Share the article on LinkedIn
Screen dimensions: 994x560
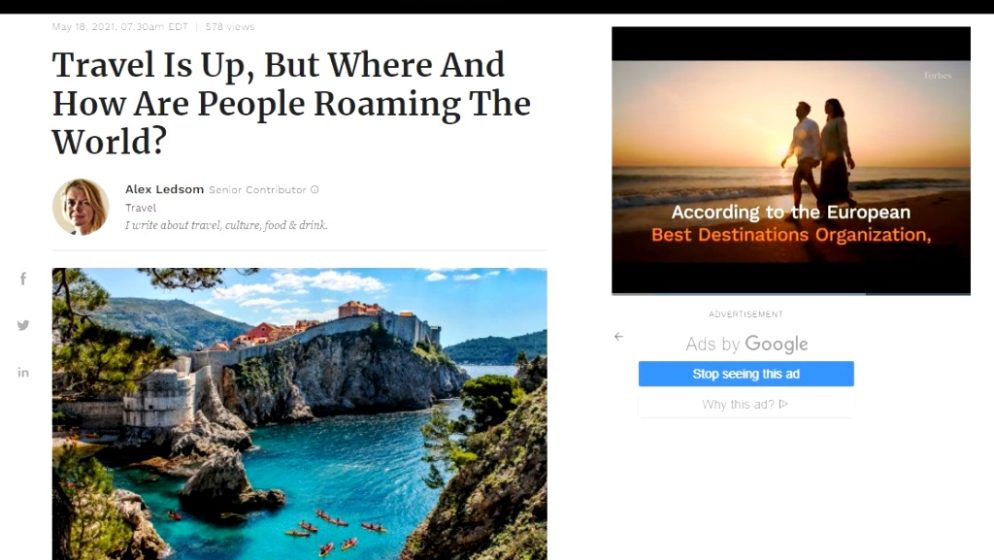click(x=23, y=372)
